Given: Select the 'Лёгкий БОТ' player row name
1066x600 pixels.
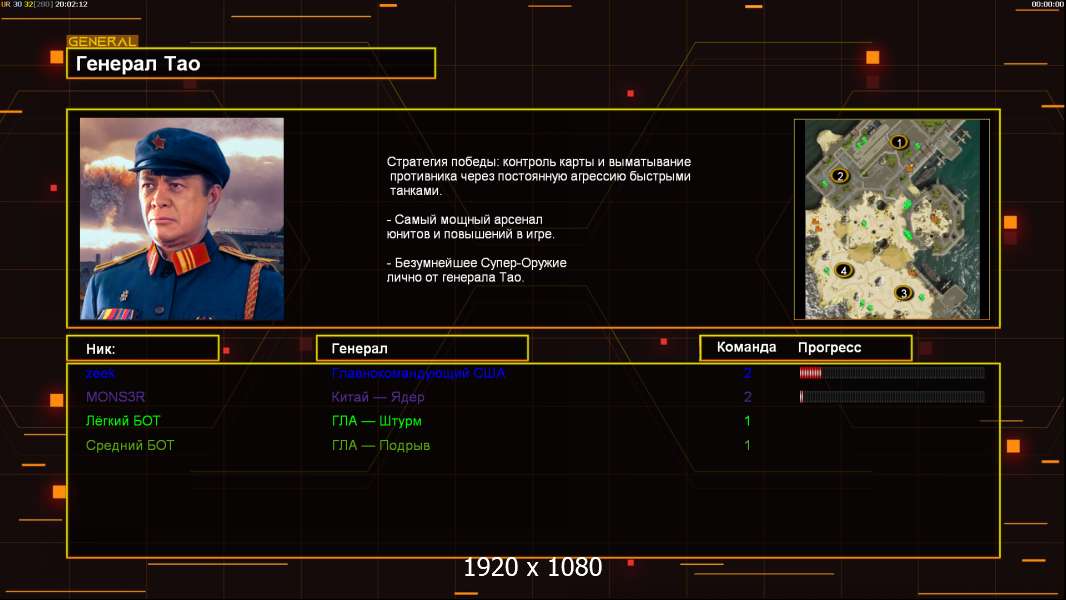Looking at the screenshot, I should pos(123,421).
